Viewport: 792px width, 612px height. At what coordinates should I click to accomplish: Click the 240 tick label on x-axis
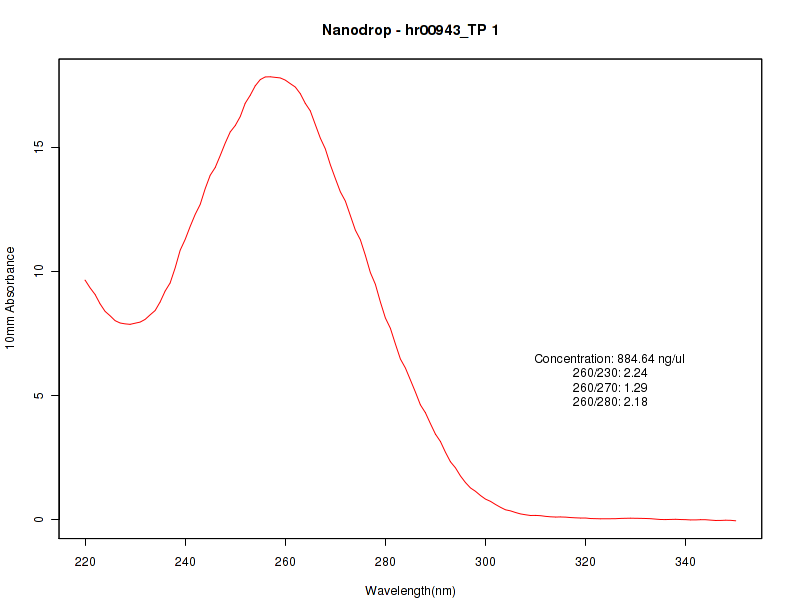coord(185,562)
